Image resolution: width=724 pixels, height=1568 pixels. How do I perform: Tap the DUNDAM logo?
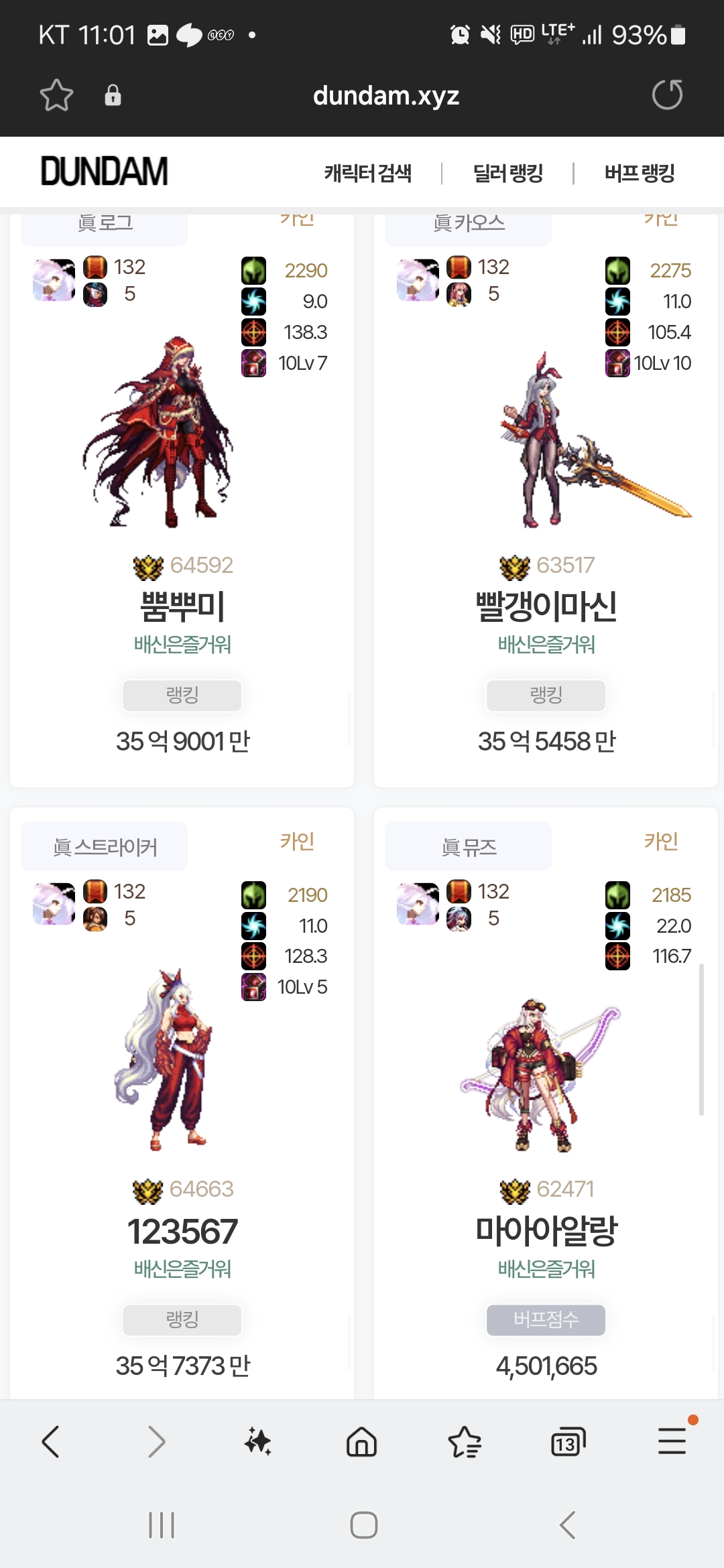104,172
